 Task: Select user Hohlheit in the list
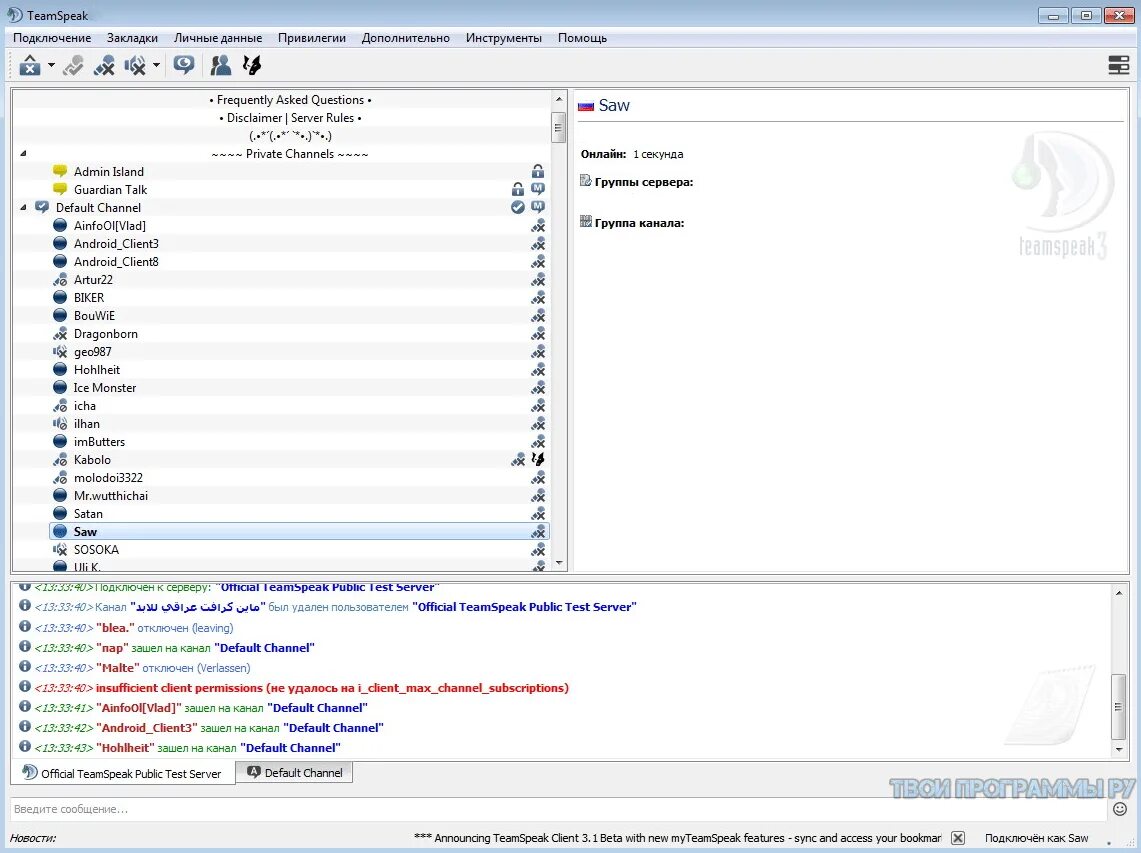tap(97, 370)
